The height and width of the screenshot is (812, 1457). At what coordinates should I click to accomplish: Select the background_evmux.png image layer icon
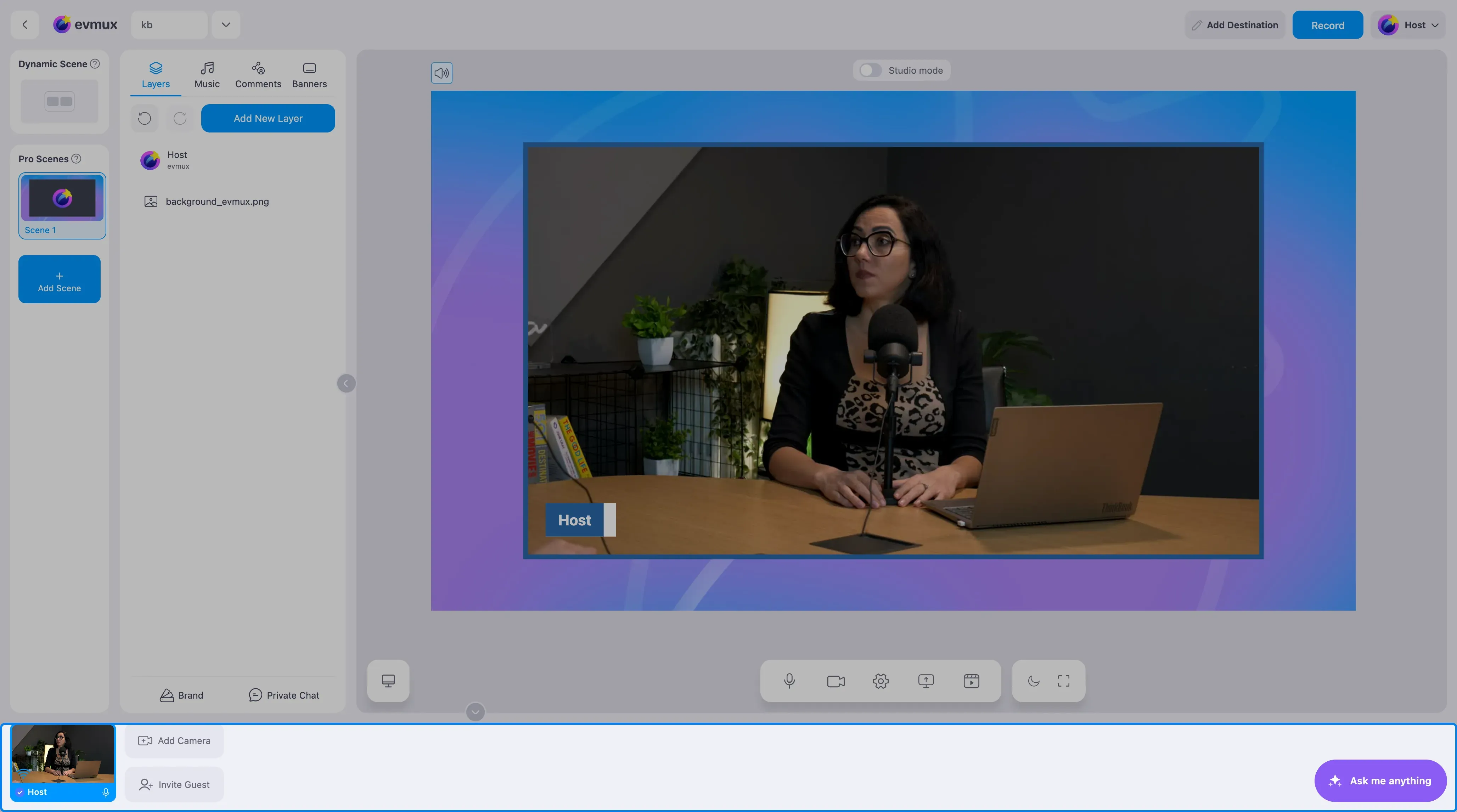tap(151, 201)
